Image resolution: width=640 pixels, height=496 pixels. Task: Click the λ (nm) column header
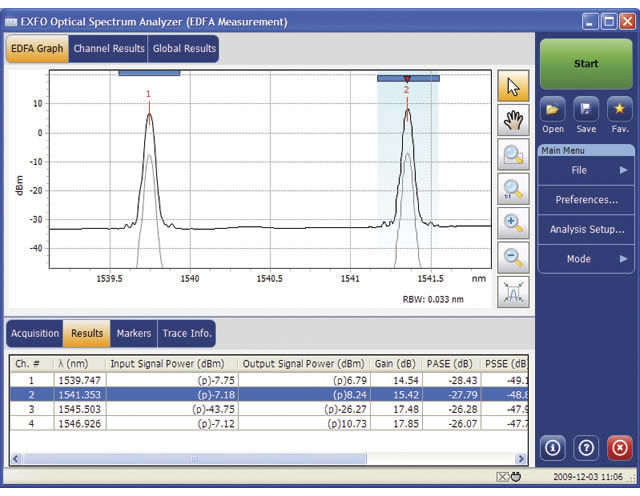pyautogui.click(x=80, y=364)
